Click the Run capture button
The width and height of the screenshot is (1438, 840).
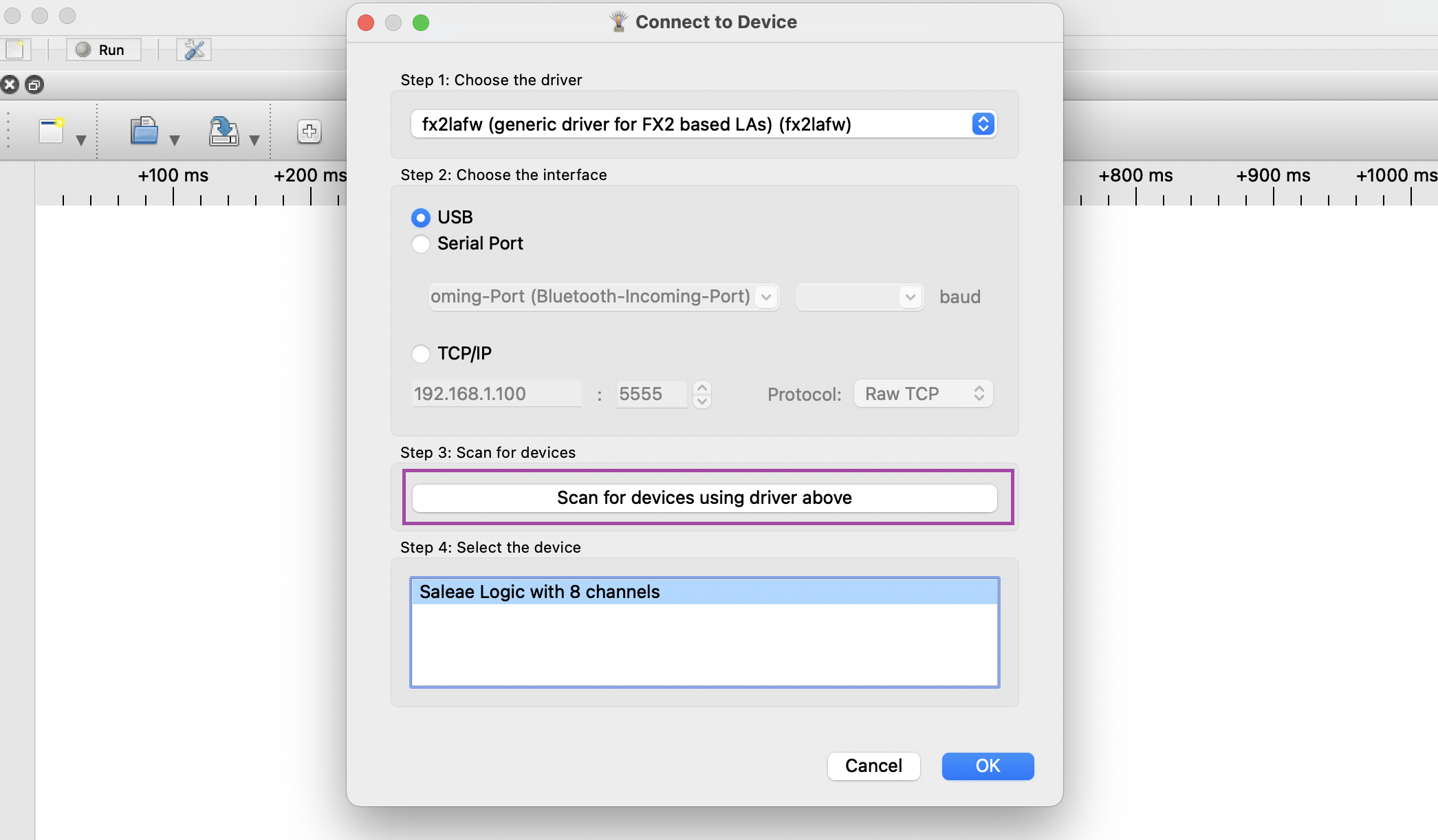point(103,49)
